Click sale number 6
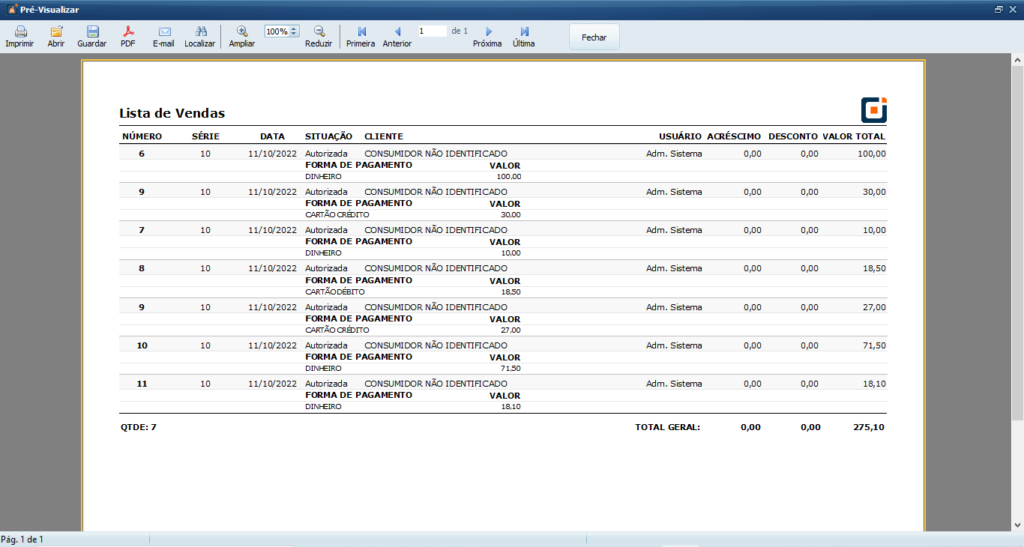This screenshot has height=547, width=1024. tap(142, 154)
